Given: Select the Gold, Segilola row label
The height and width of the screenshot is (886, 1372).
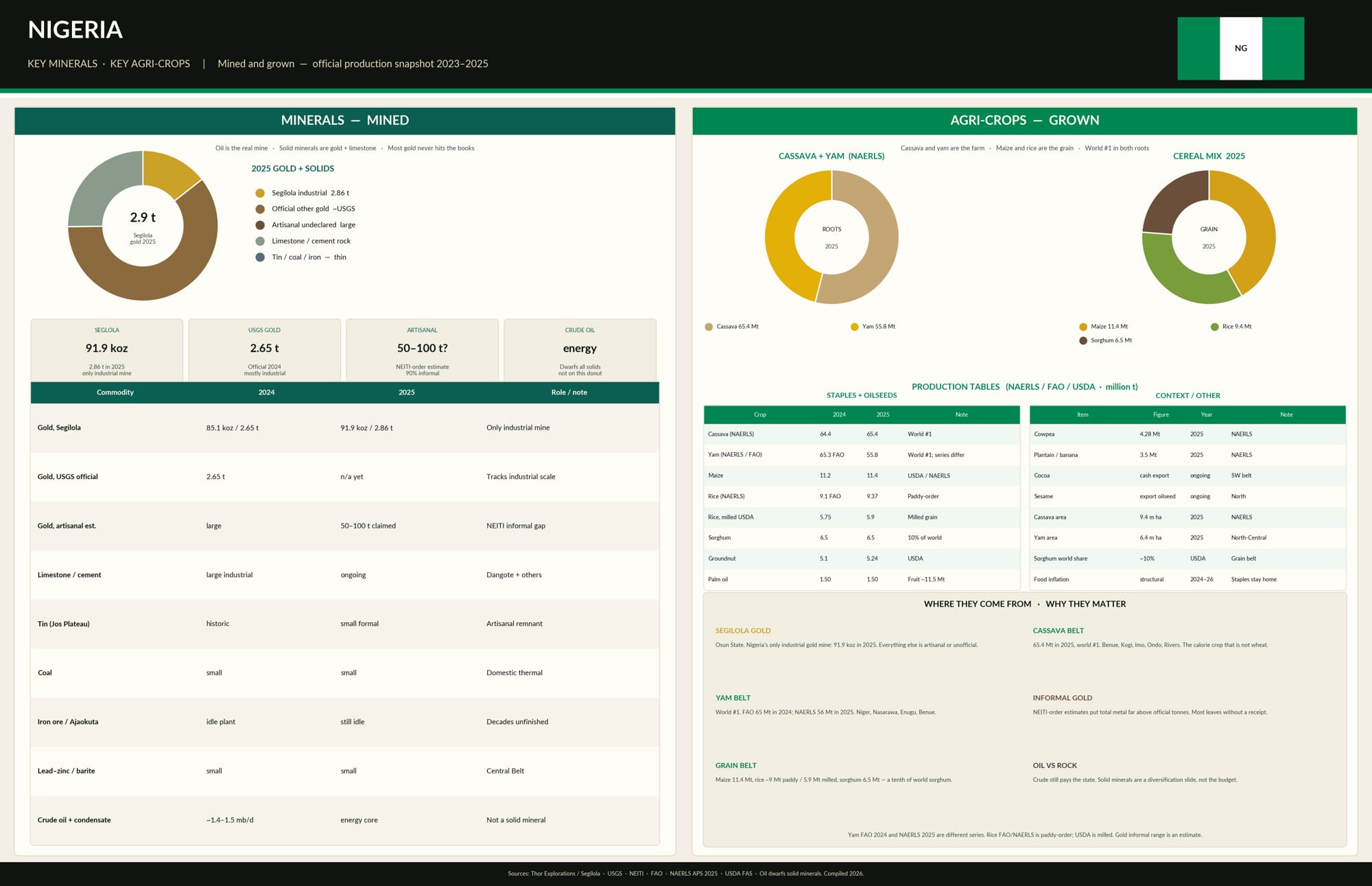Looking at the screenshot, I should tap(59, 428).
